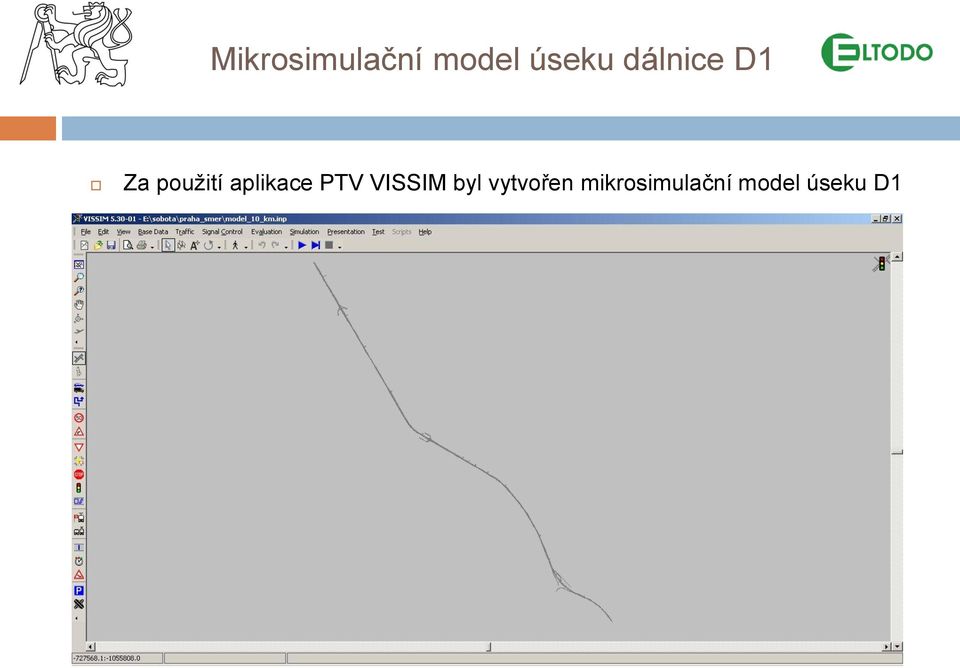The image size is (960, 668).
Task: Select the queue counter triangle tool
Action: pos(79,575)
